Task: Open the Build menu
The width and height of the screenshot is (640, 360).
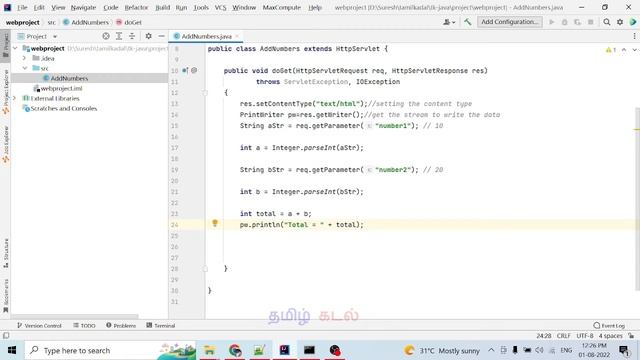Action: pyautogui.click(x=162, y=7)
